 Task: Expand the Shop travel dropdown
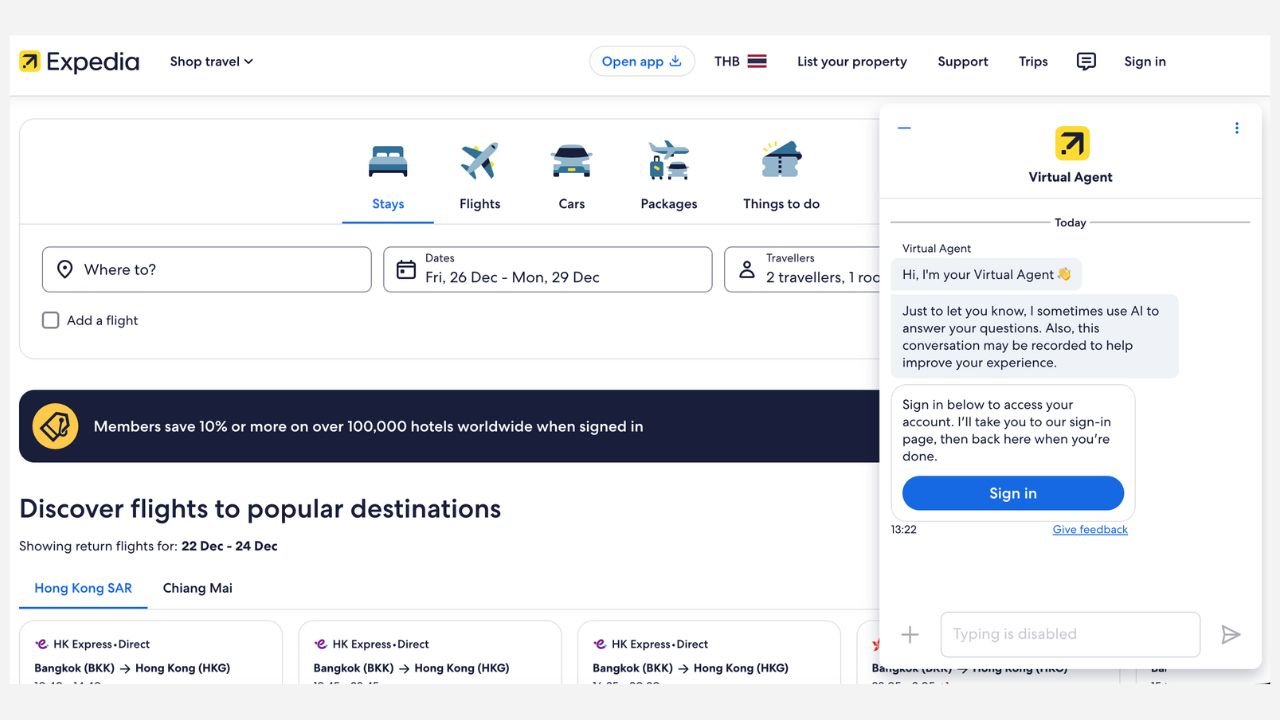pyautogui.click(x=211, y=62)
